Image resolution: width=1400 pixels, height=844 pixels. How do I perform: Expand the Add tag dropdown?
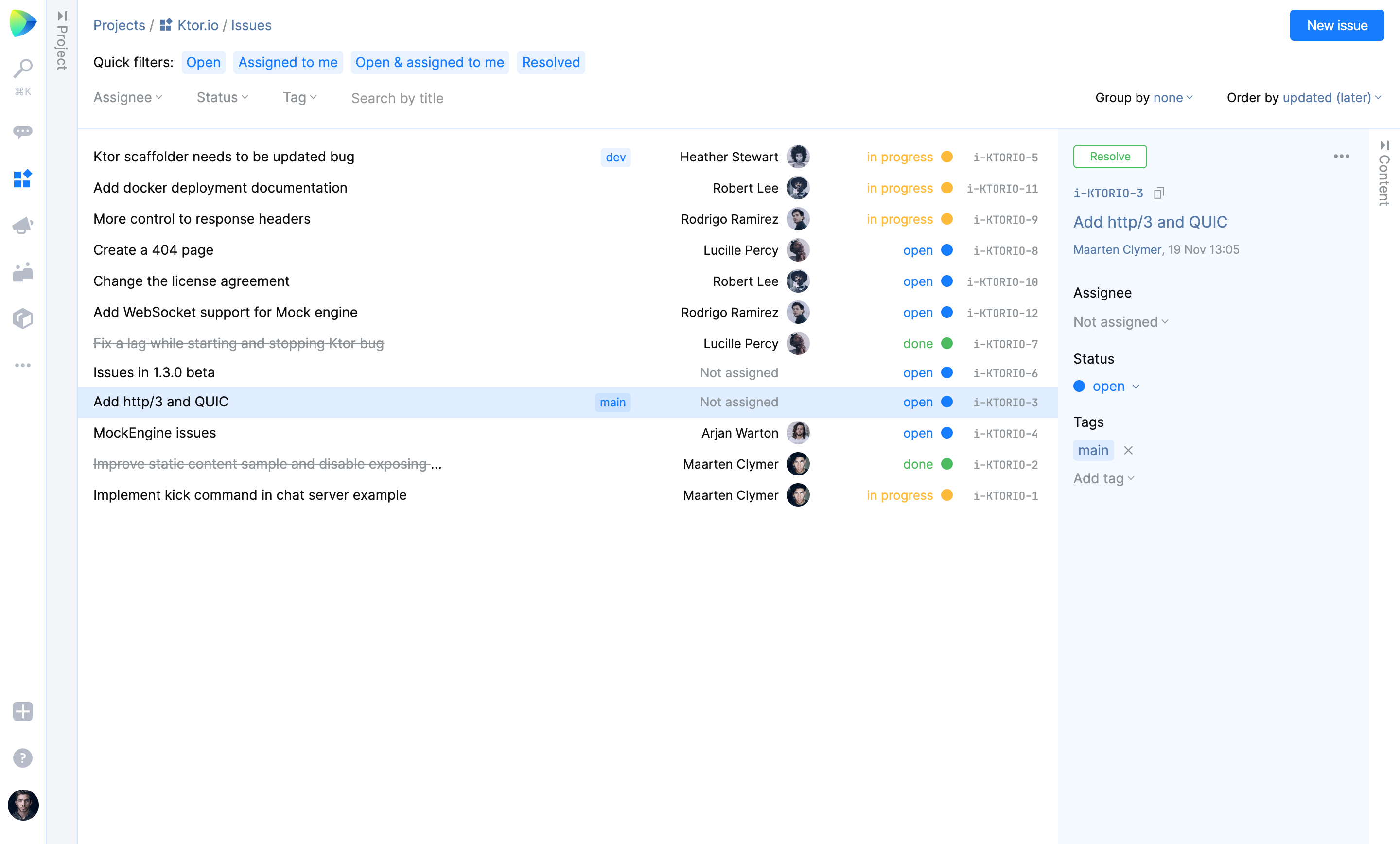click(1103, 478)
